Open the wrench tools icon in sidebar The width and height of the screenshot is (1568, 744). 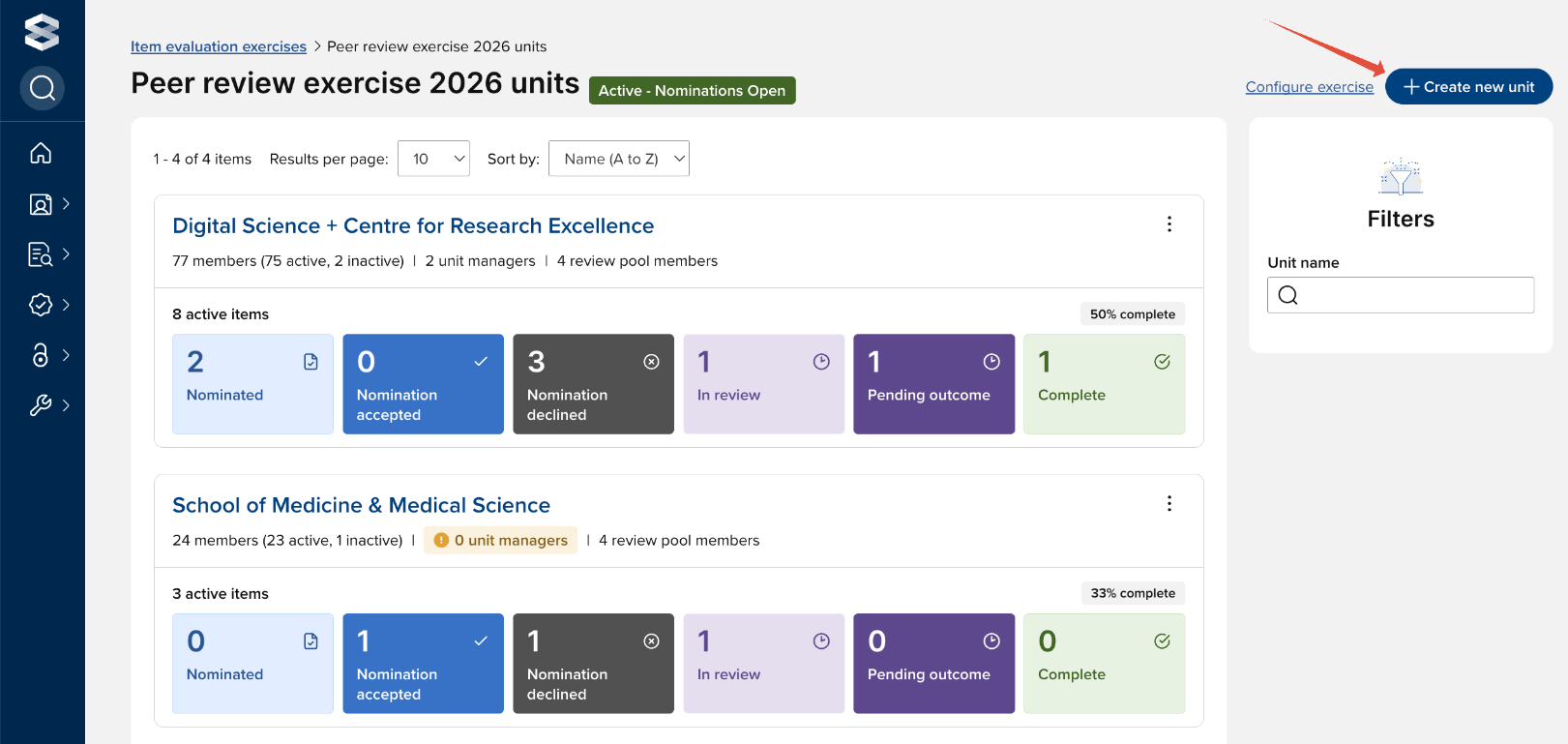41,405
